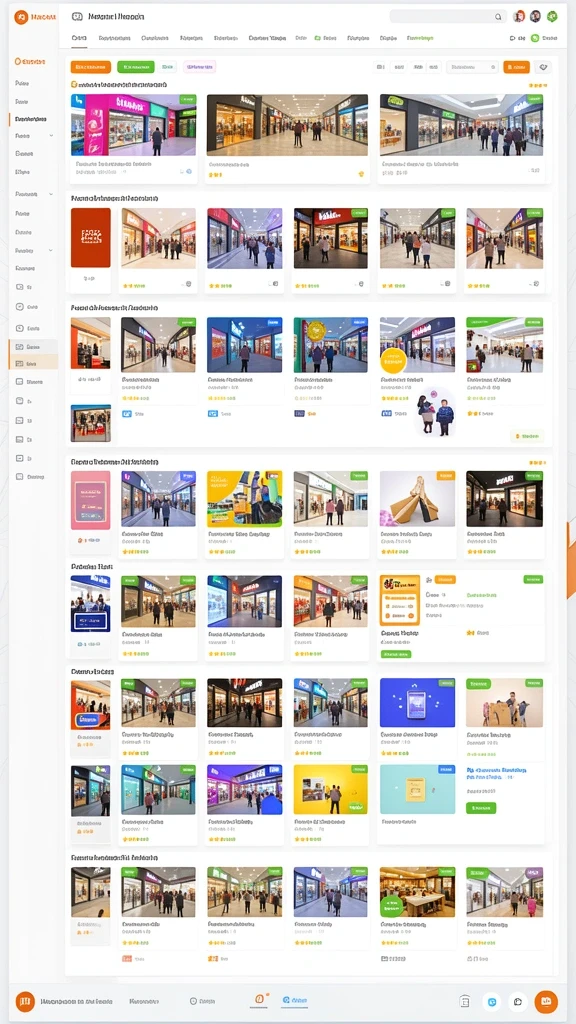Click the clipboard icon in the bottom bar
The image size is (576, 1024).
point(464,1001)
